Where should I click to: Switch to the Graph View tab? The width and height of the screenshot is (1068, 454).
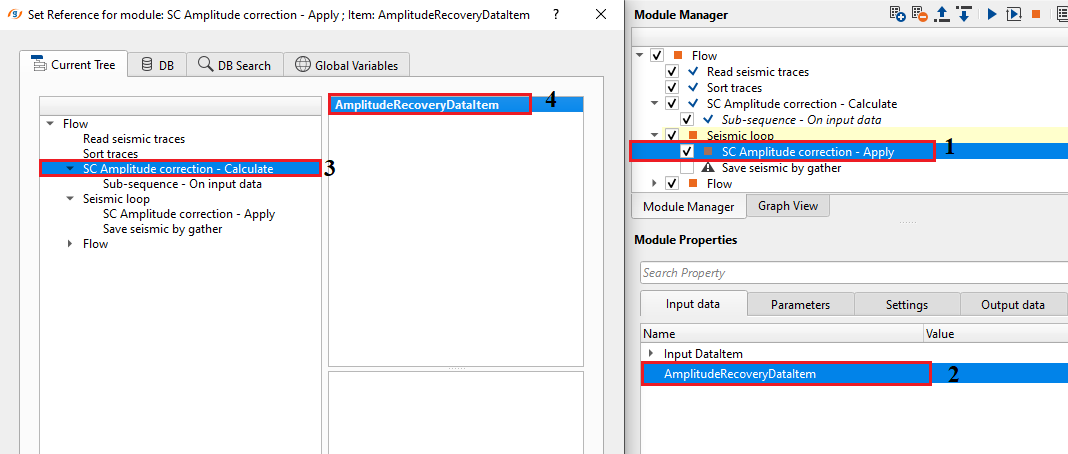(x=788, y=206)
